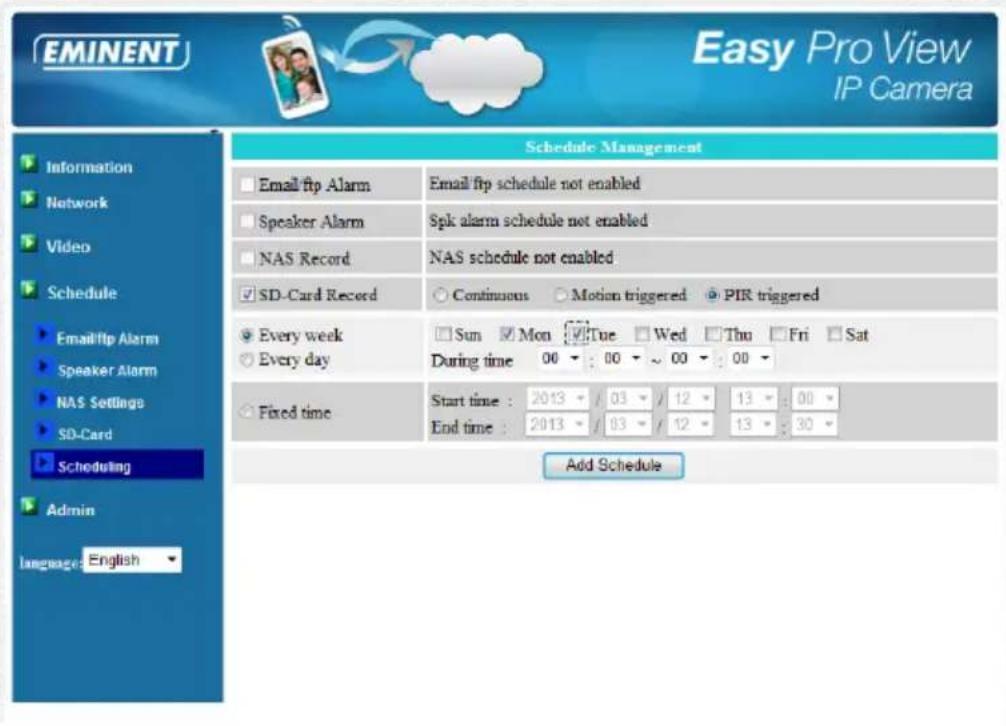The image size is (1006, 726).
Task: Go to Speaker Alarm settings in sidebar
Action: 107,371
